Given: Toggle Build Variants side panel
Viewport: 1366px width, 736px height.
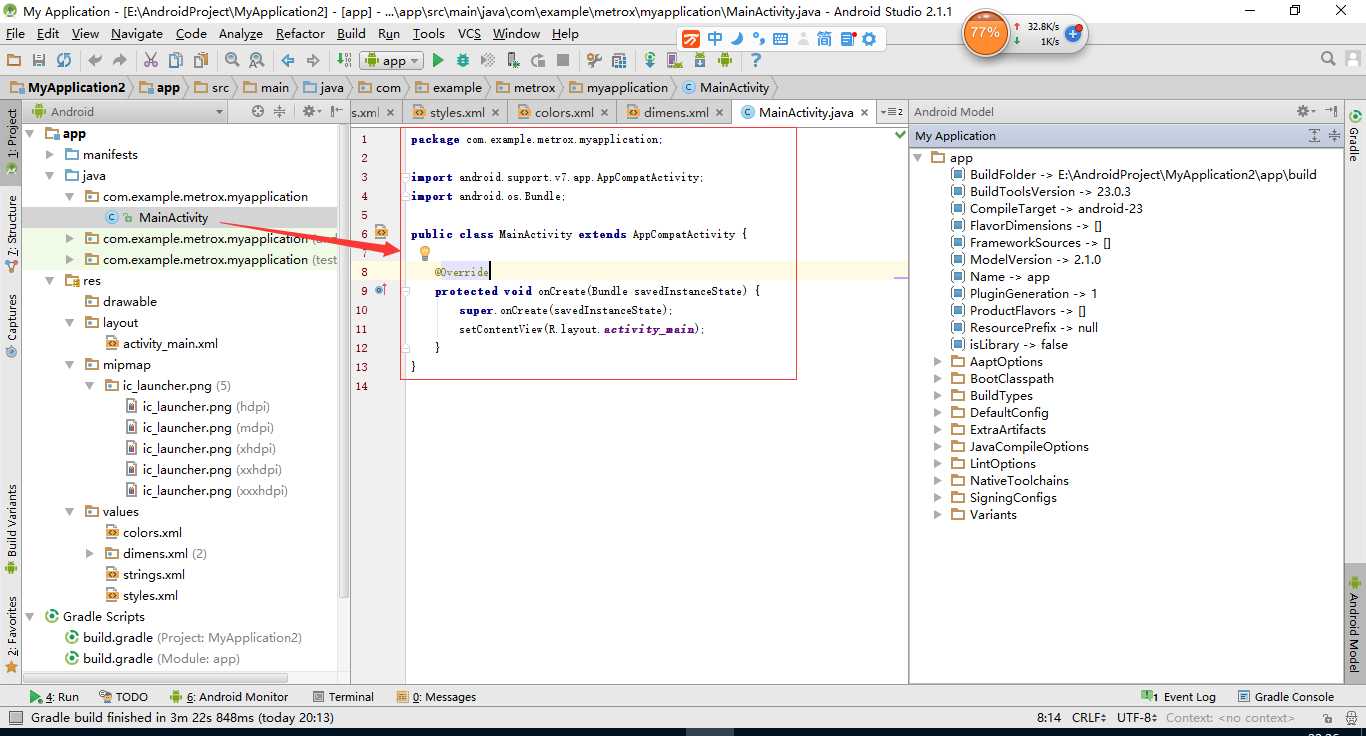Looking at the screenshot, I should pyautogui.click(x=11, y=528).
